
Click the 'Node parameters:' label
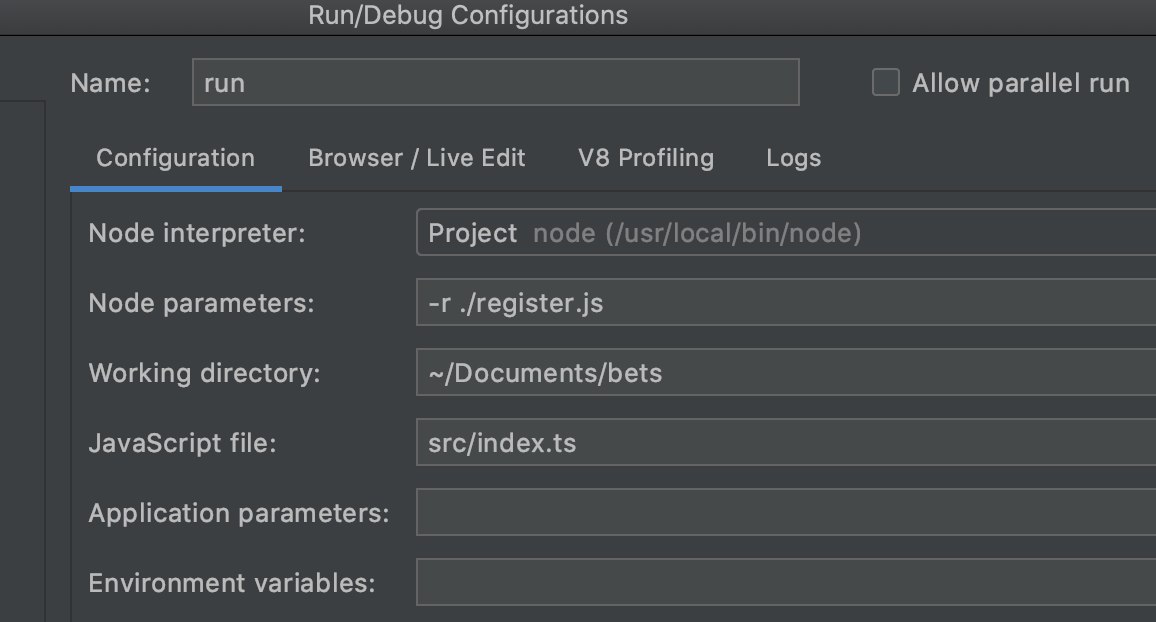(201, 303)
